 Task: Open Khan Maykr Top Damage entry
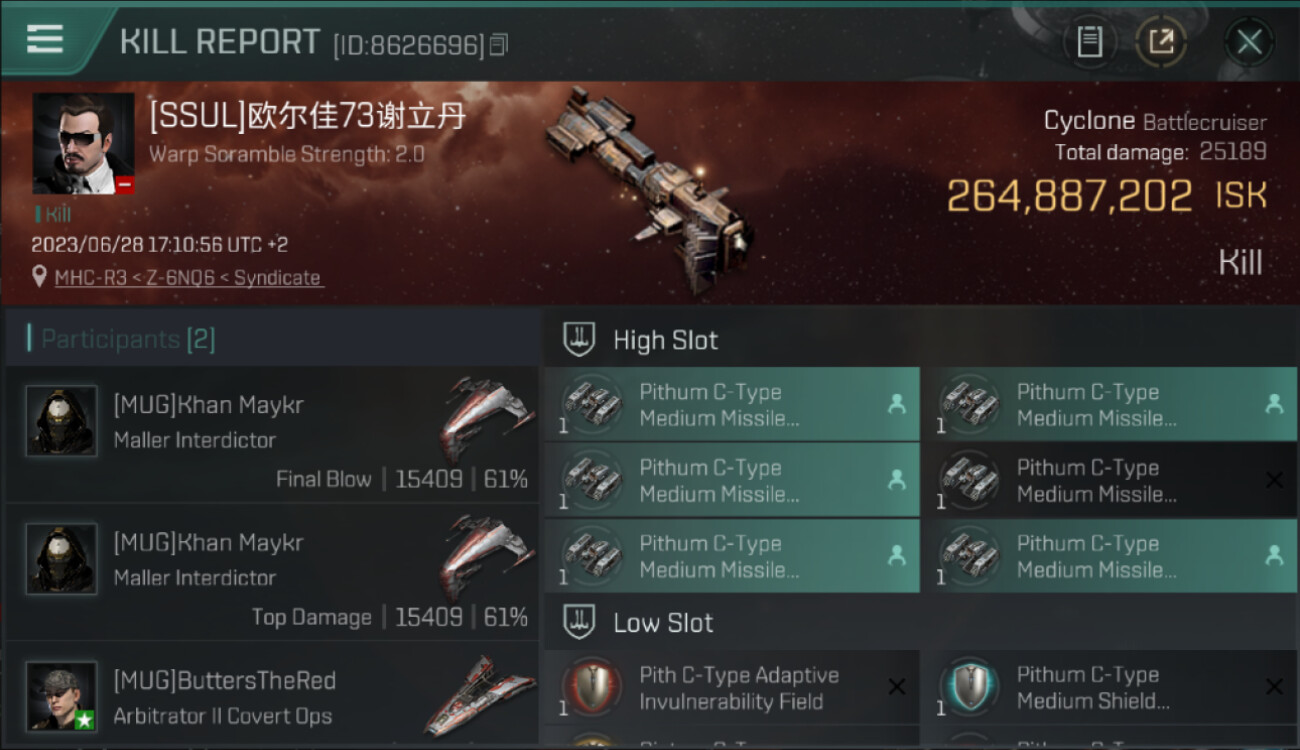pyautogui.click(x=272, y=572)
